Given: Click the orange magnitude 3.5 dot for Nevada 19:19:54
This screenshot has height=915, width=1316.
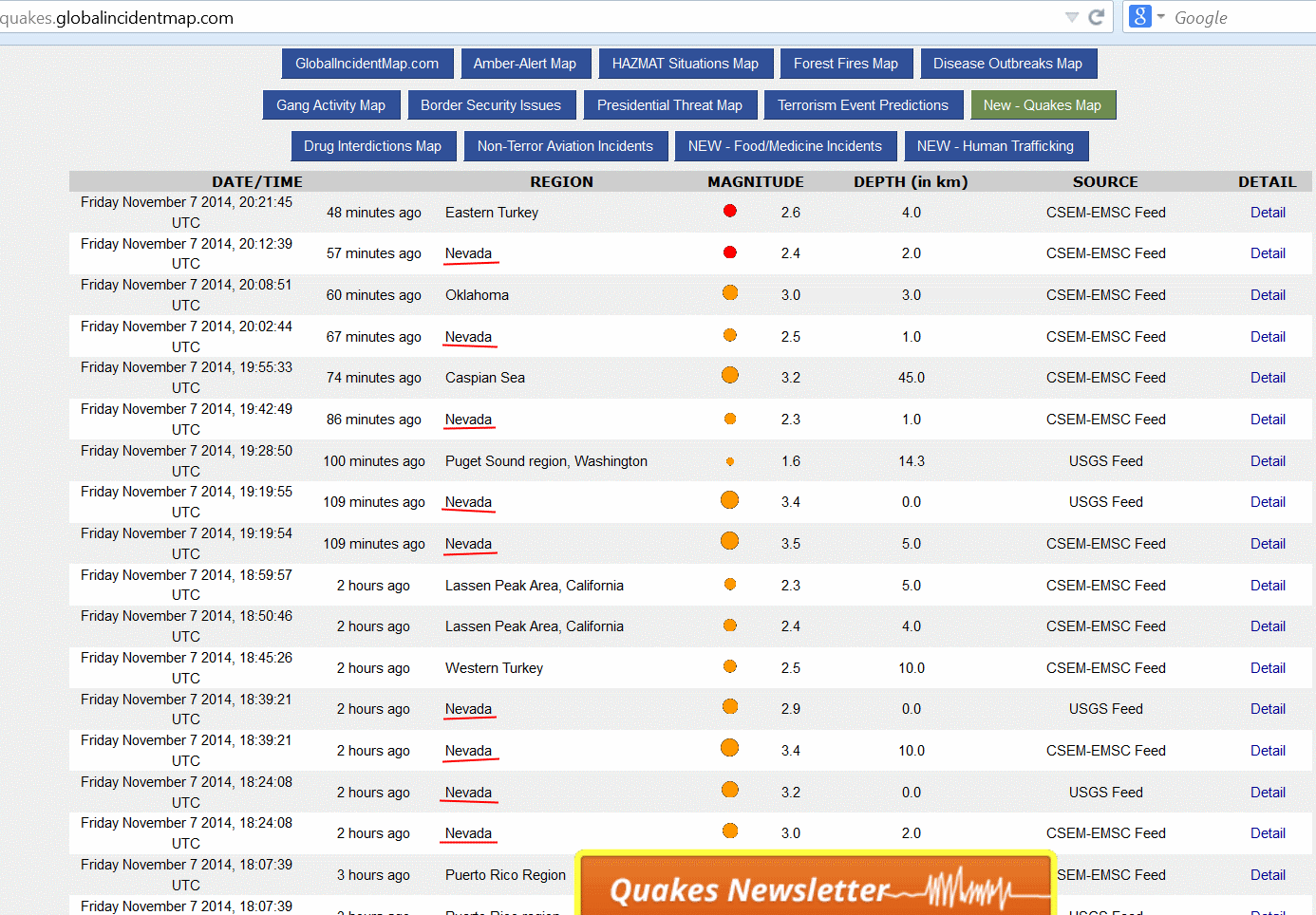Looking at the screenshot, I should tap(730, 541).
